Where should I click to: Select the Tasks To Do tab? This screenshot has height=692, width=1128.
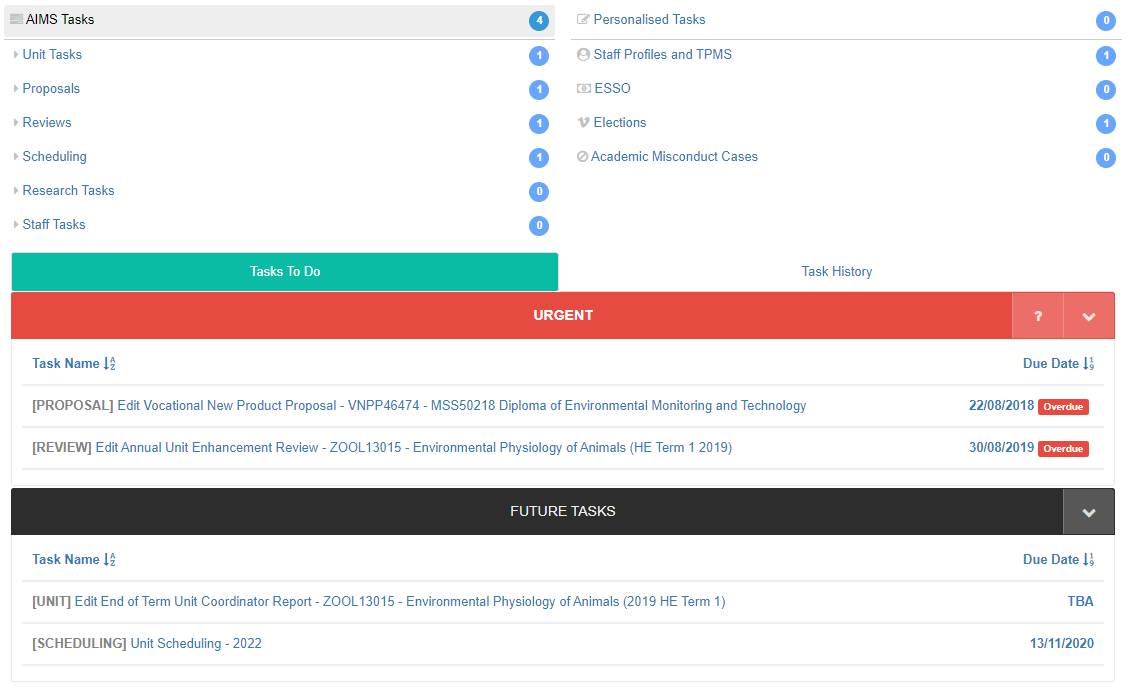285,272
